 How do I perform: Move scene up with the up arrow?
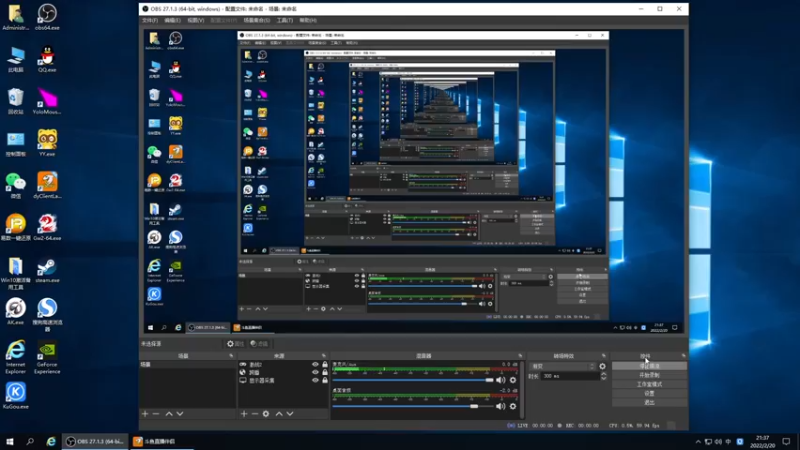coord(169,414)
